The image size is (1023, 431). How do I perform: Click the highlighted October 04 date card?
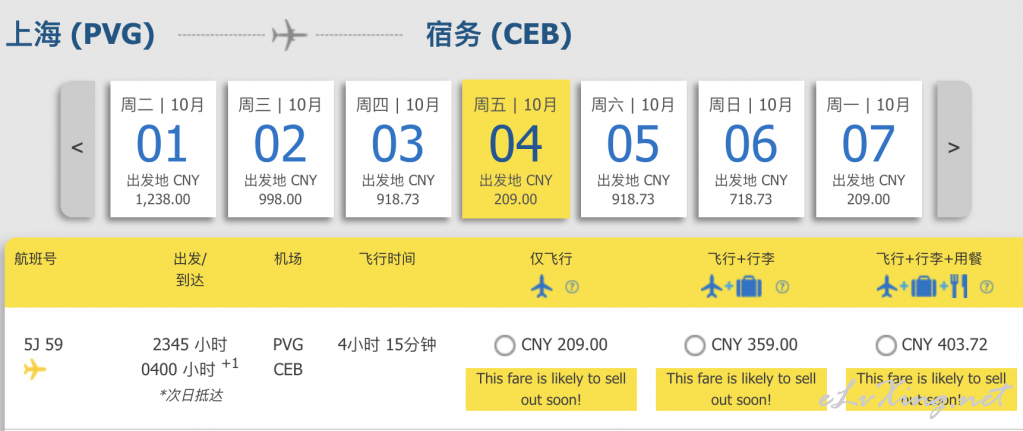pos(515,149)
